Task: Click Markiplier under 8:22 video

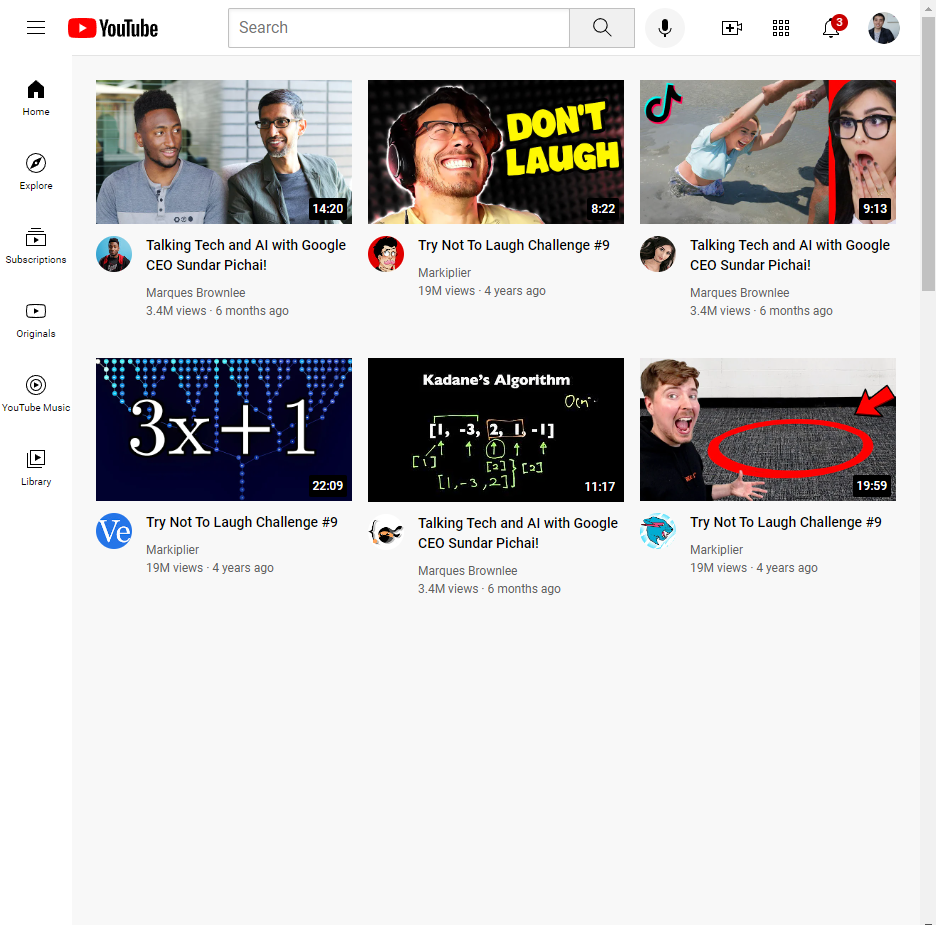Action: 445,273
